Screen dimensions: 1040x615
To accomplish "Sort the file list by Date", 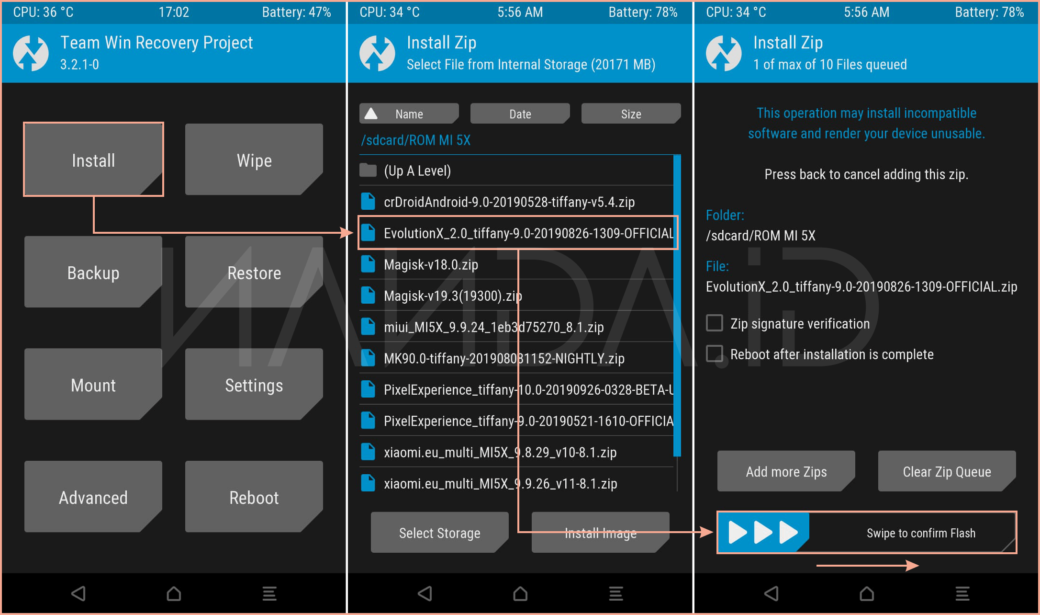I will click(x=520, y=114).
